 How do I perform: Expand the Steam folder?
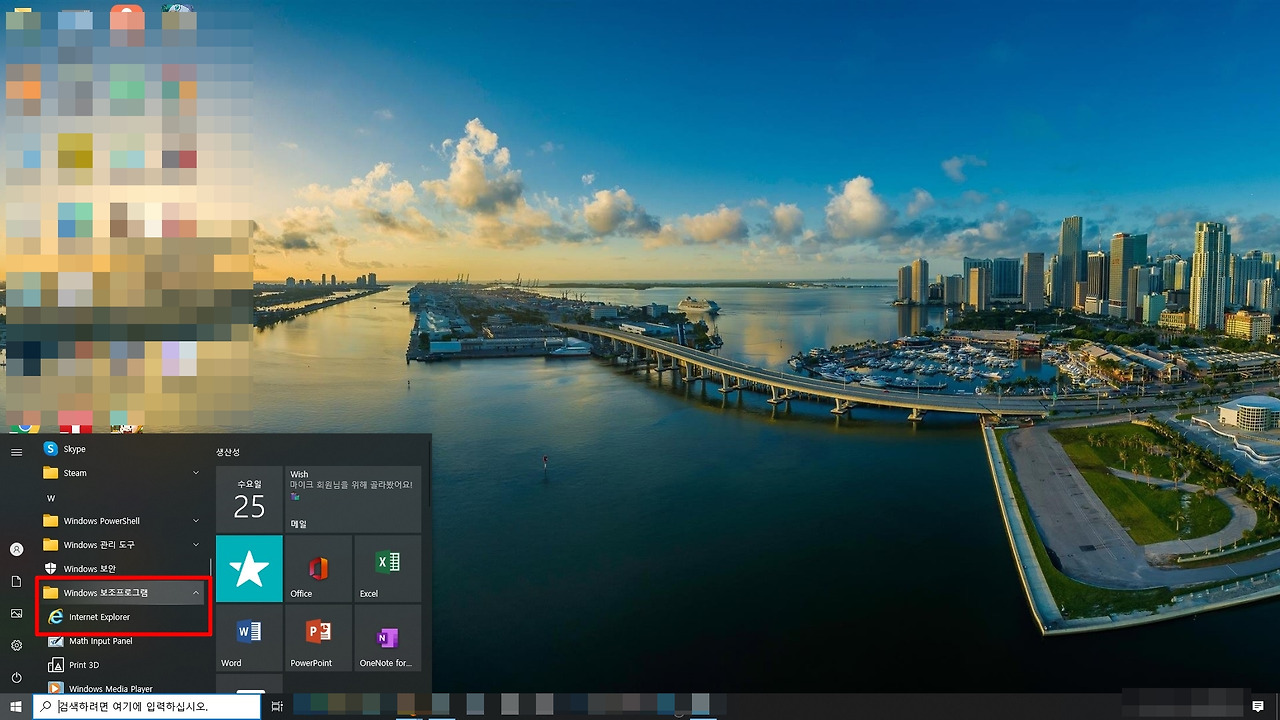[x=123, y=473]
